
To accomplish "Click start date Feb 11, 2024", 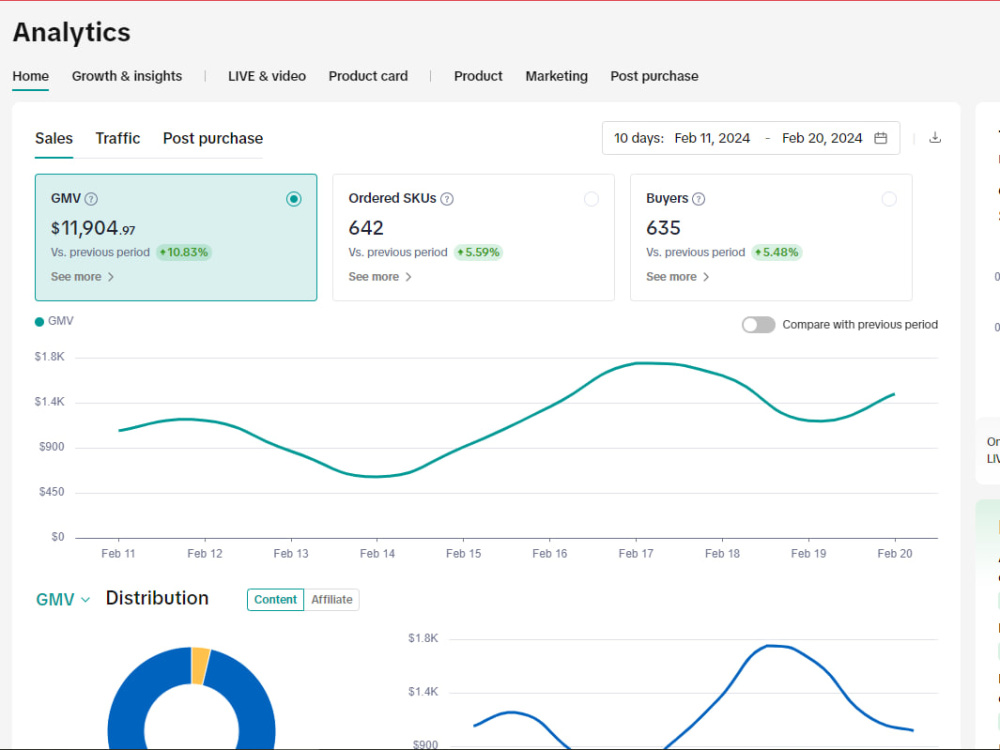I will click(x=712, y=138).
